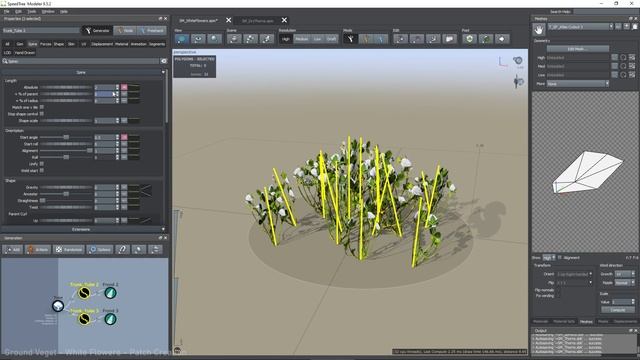The width and height of the screenshot is (640, 360).
Task: Open the Displacement properties tab
Action: pos(102,44)
